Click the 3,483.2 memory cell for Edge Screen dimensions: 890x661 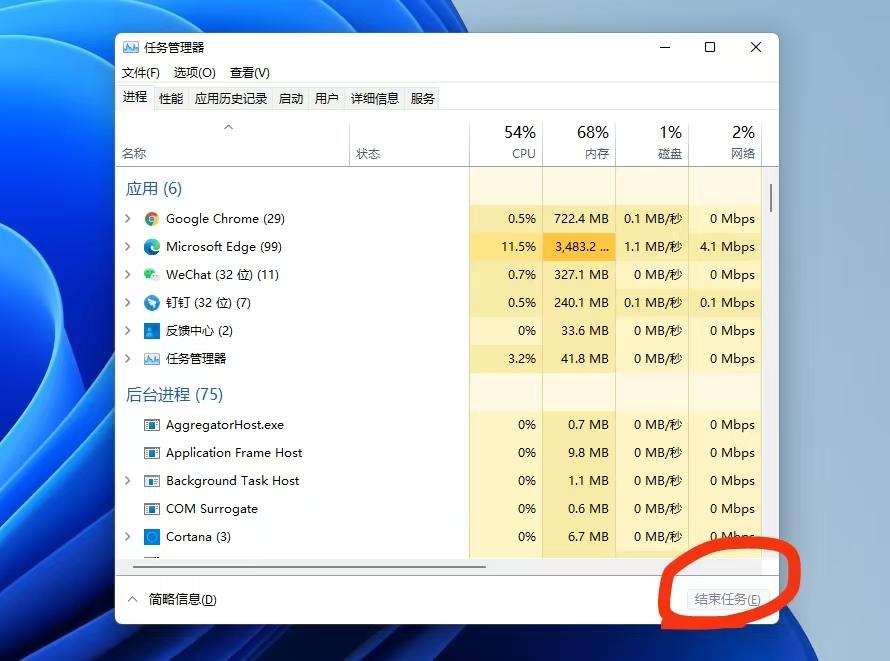(x=580, y=247)
